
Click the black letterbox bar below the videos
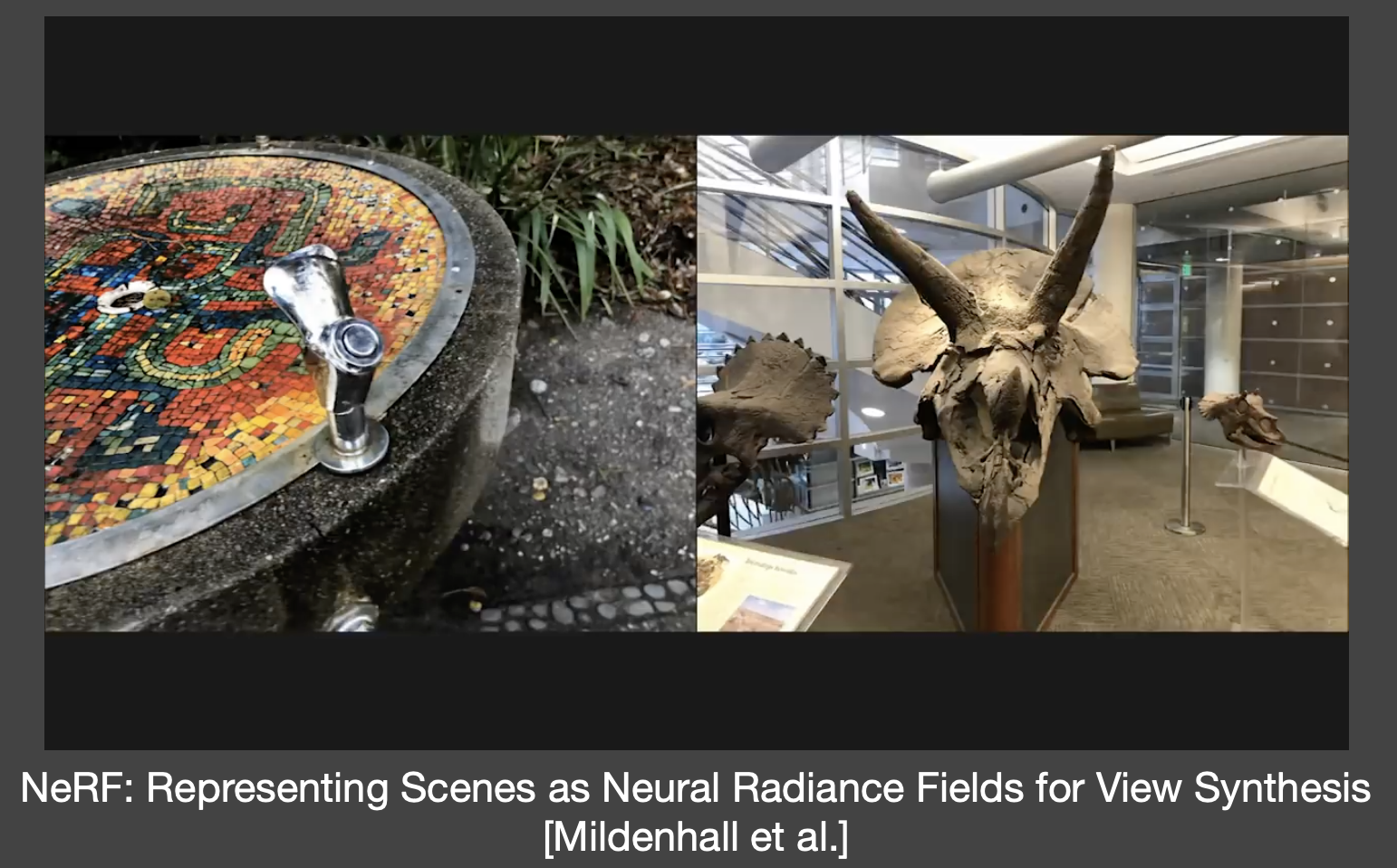(x=696, y=690)
